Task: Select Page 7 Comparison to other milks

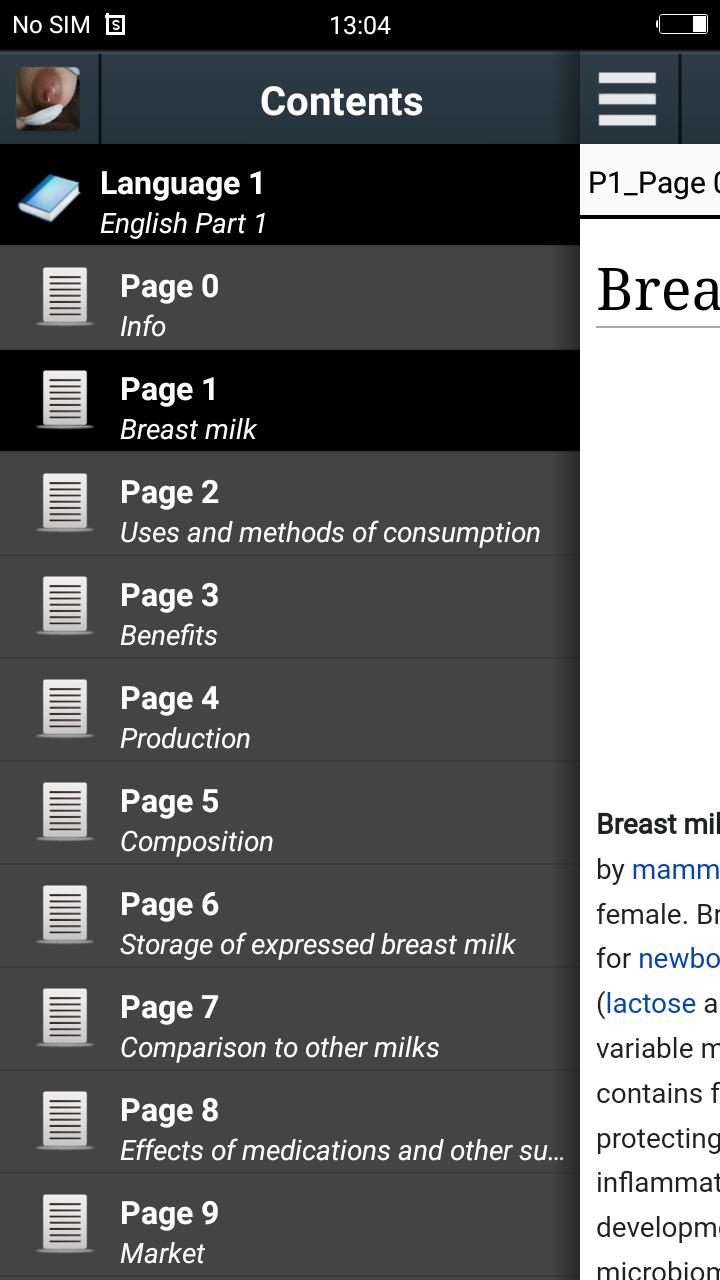Action: (x=290, y=1018)
